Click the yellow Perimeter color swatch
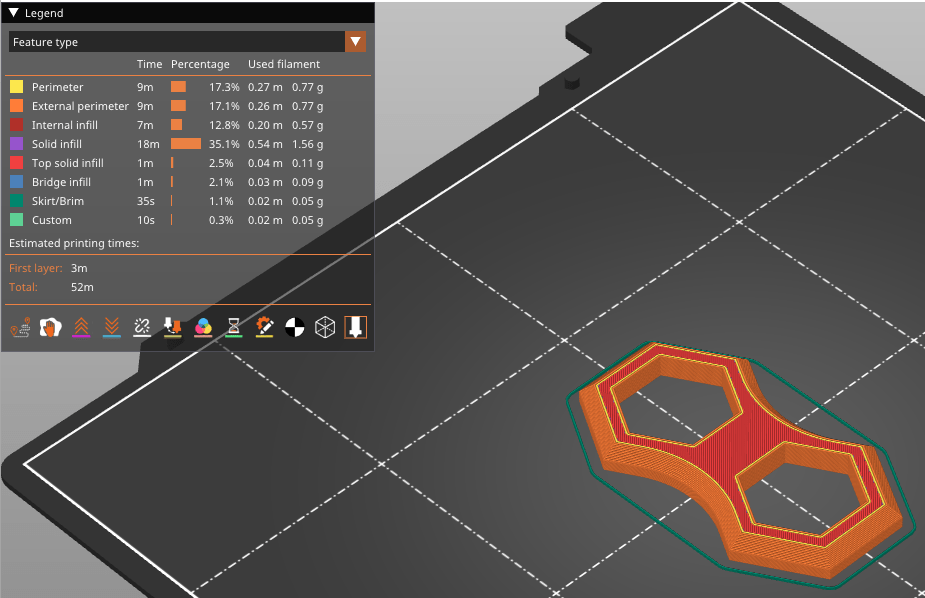The image size is (925, 598). [x=17, y=87]
